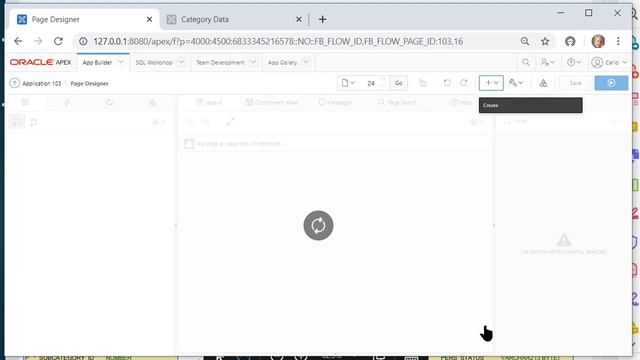Click the Shared Components icon

[x=543, y=83]
